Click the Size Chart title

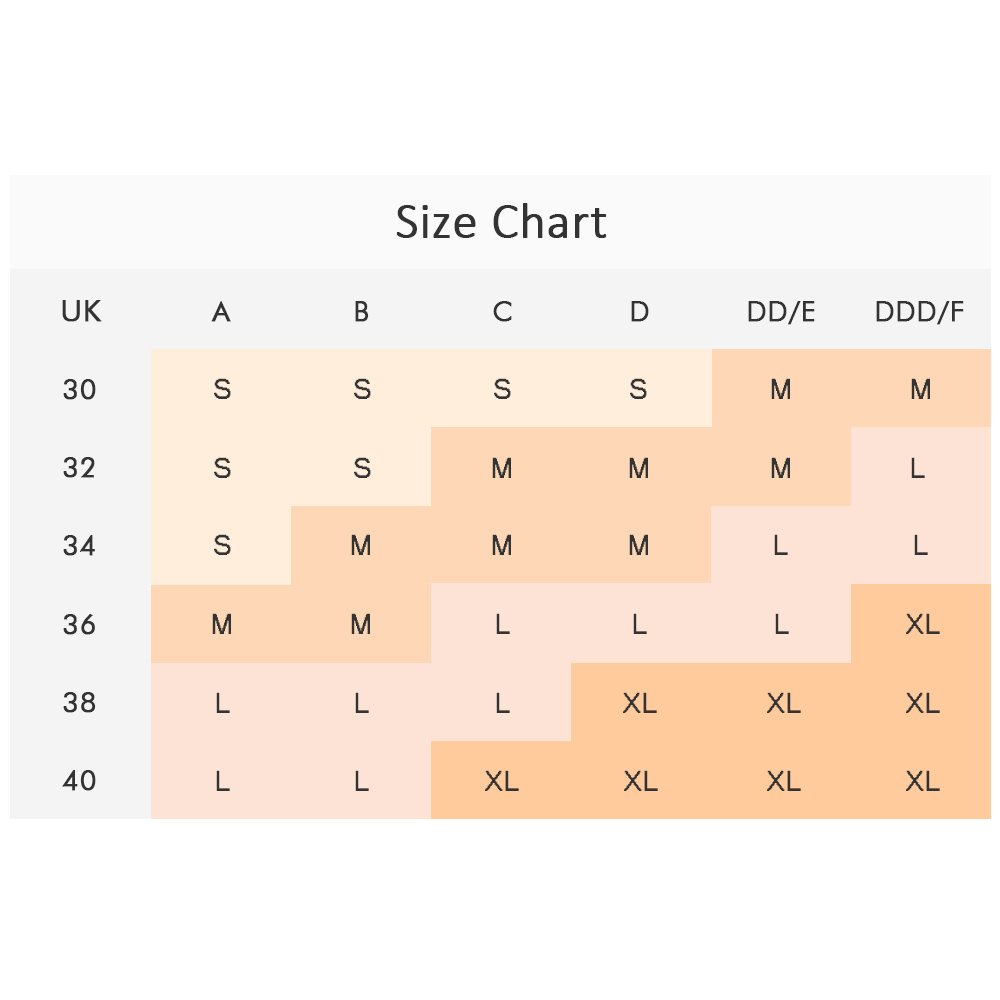click(501, 222)
